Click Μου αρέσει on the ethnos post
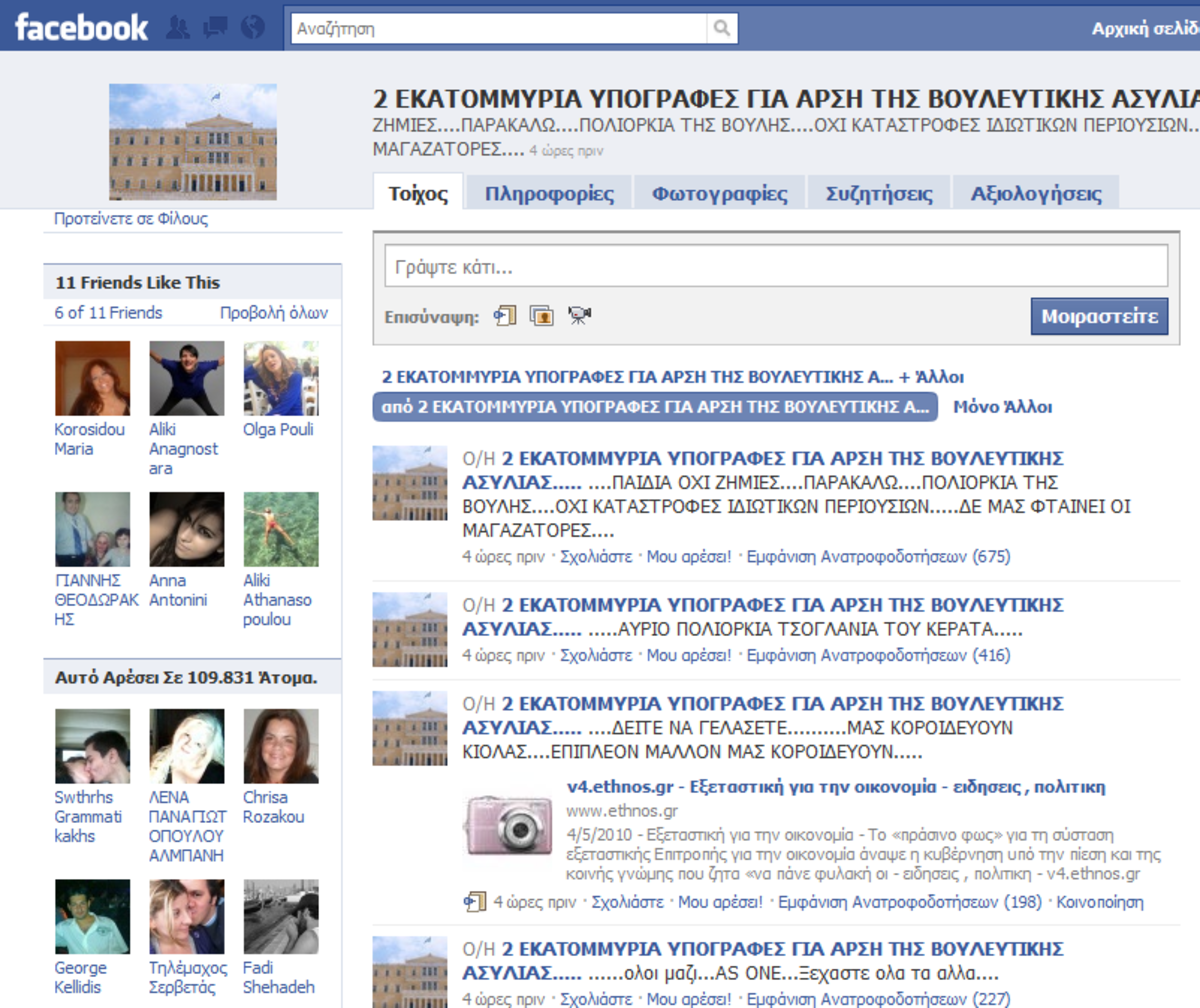This screenshot has width=1200, height=1008. (x=720, y=902)
